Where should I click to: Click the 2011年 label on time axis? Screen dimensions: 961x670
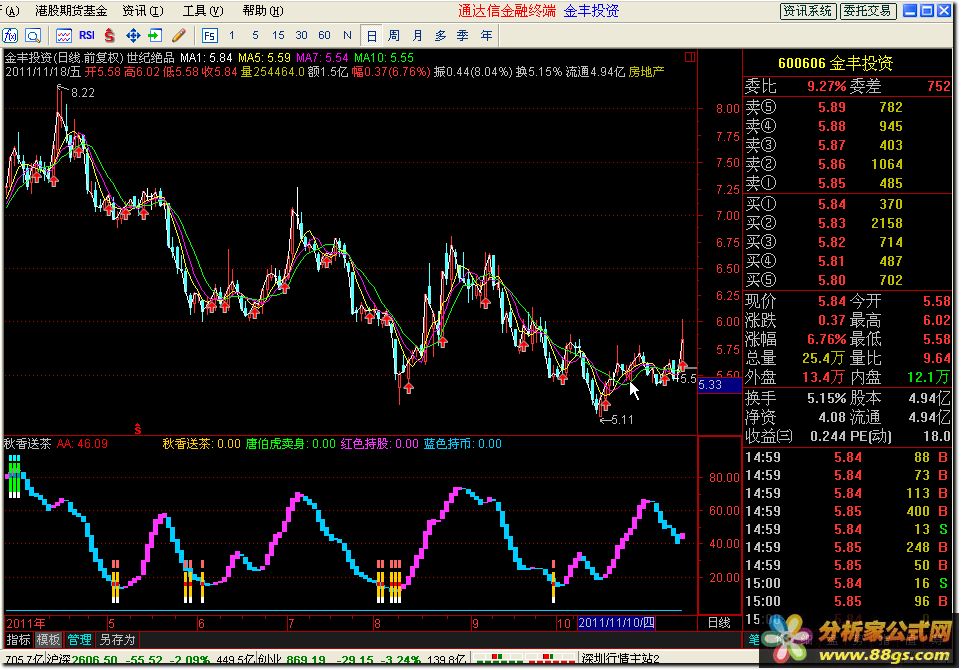tap(25, 623)
